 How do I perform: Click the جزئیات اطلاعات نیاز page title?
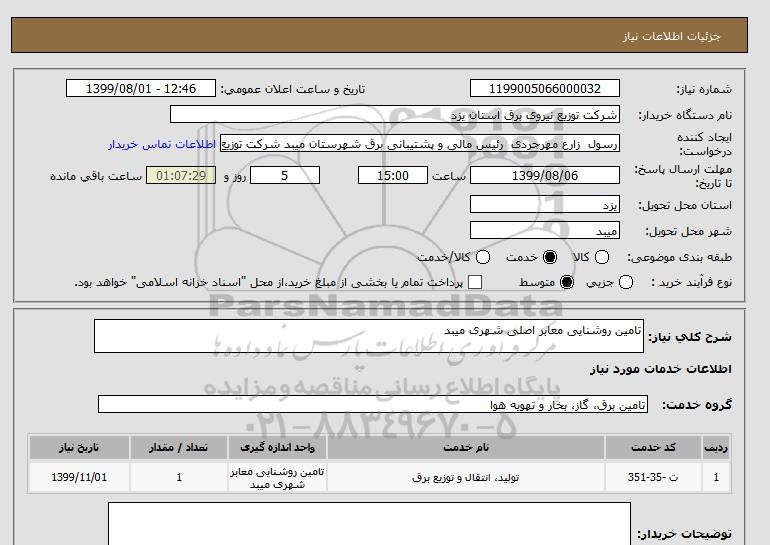671,36
